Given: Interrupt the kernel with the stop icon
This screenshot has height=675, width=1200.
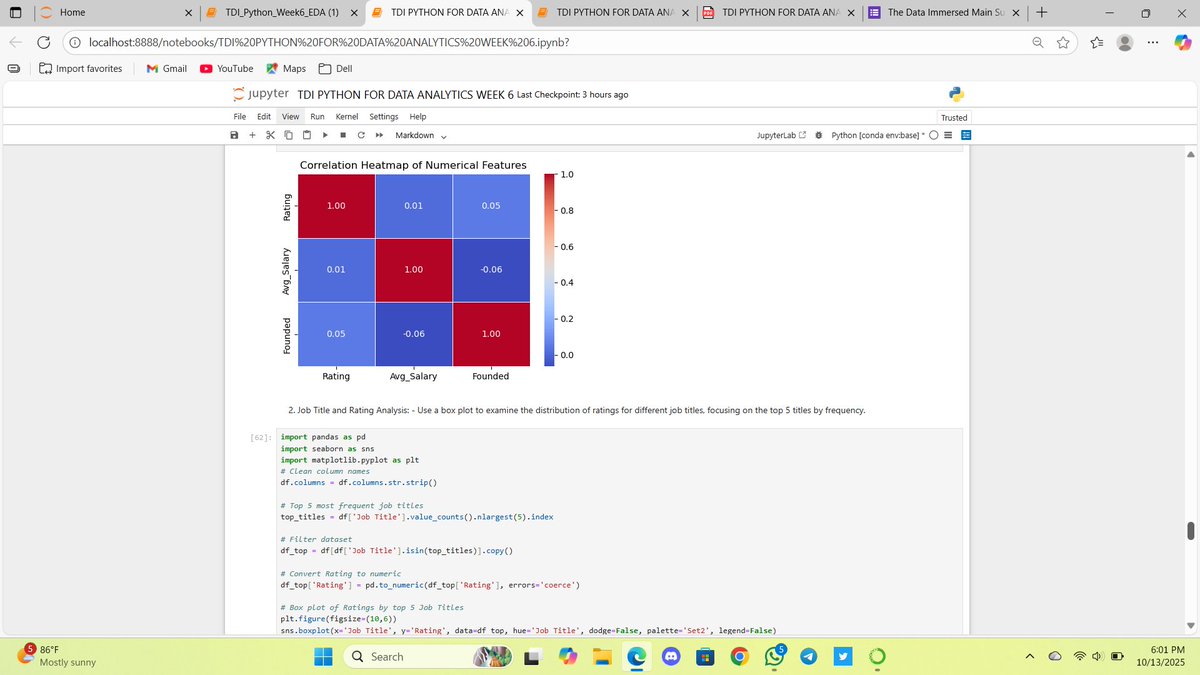Looking at the screenshot, I should [343, 135].
